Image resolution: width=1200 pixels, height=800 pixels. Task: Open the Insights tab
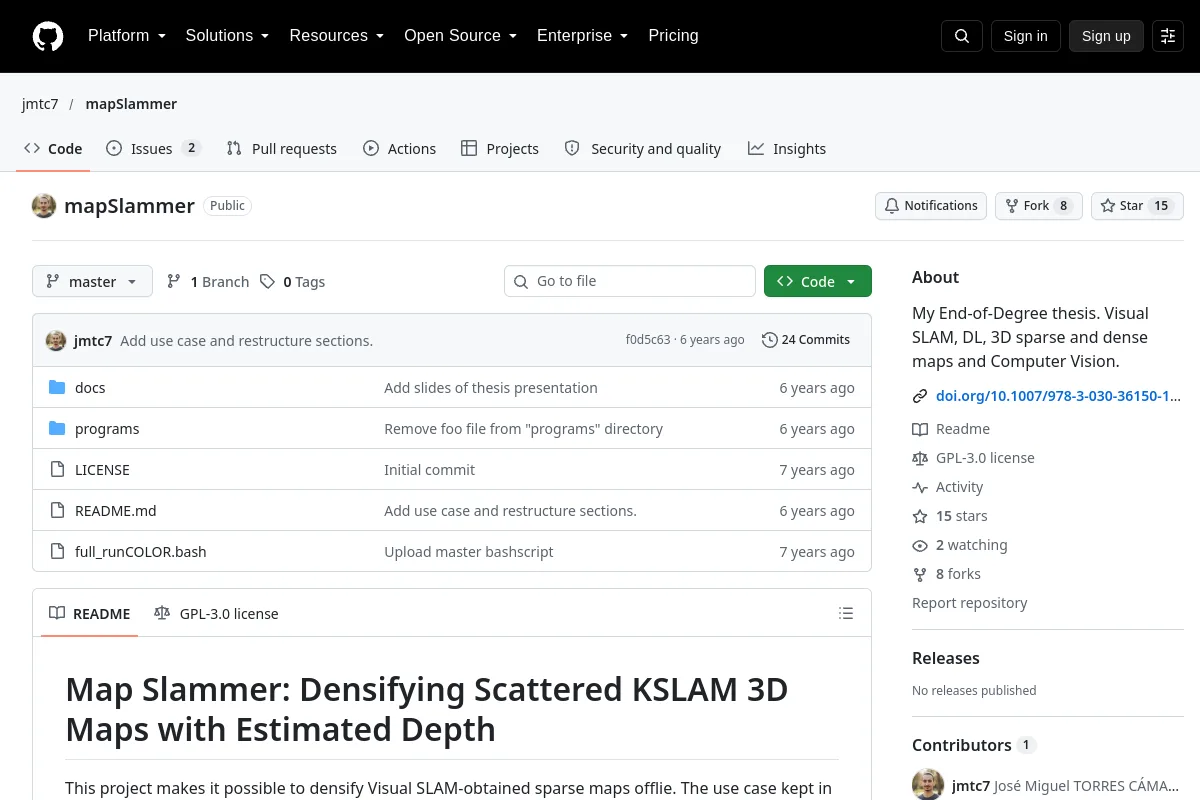[787, 149]
